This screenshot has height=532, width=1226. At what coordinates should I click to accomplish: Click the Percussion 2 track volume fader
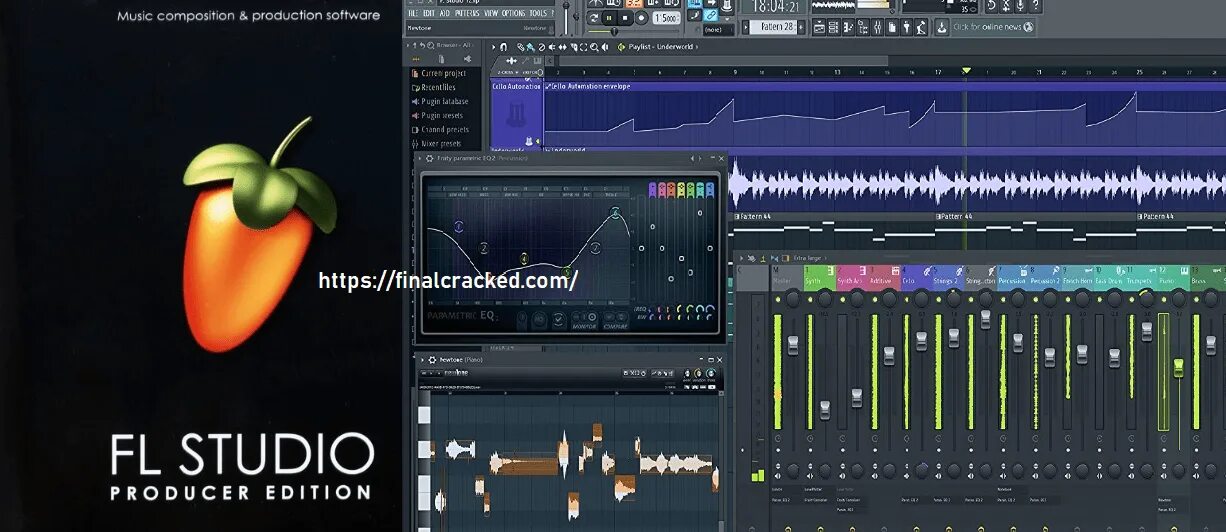tap(1050, 357)
